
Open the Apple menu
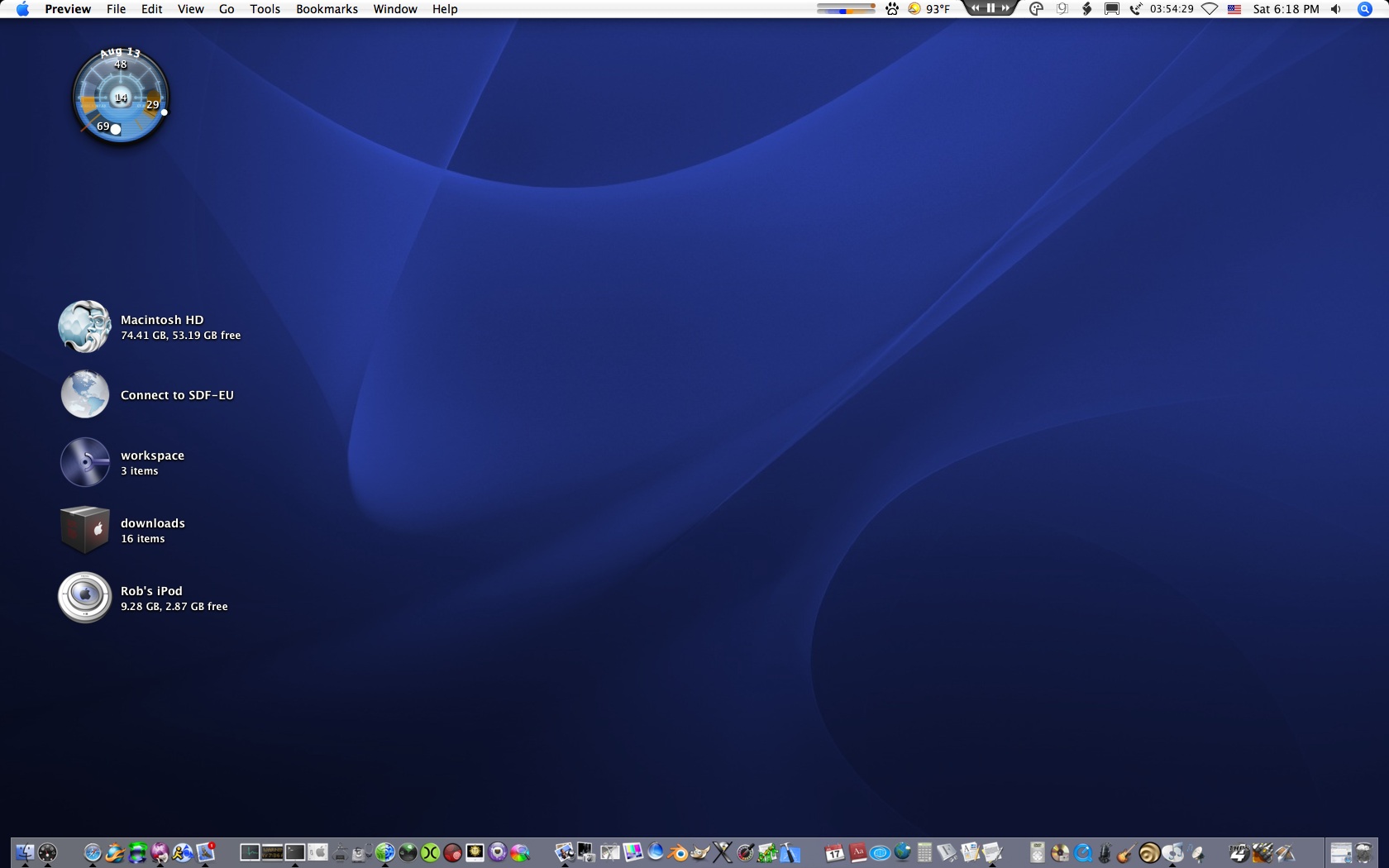pyautogui.click(x=22, y=9)
